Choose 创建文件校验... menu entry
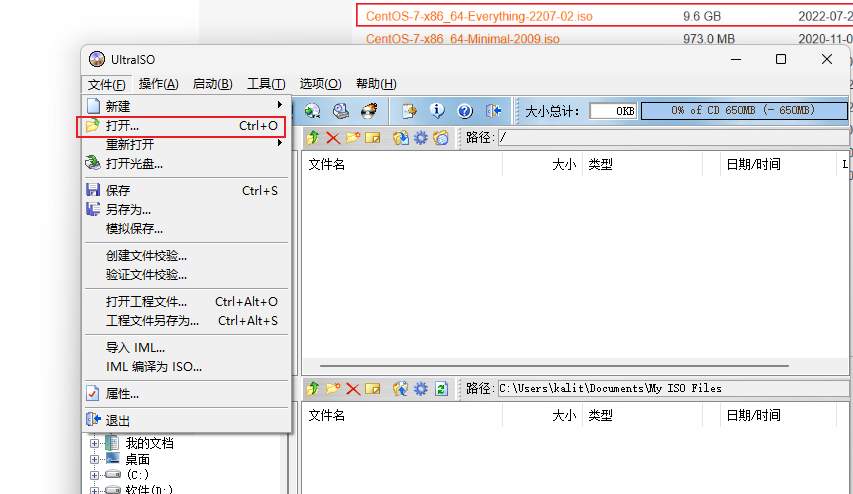Viewport: 853px width, 494px height. [186, 256]
